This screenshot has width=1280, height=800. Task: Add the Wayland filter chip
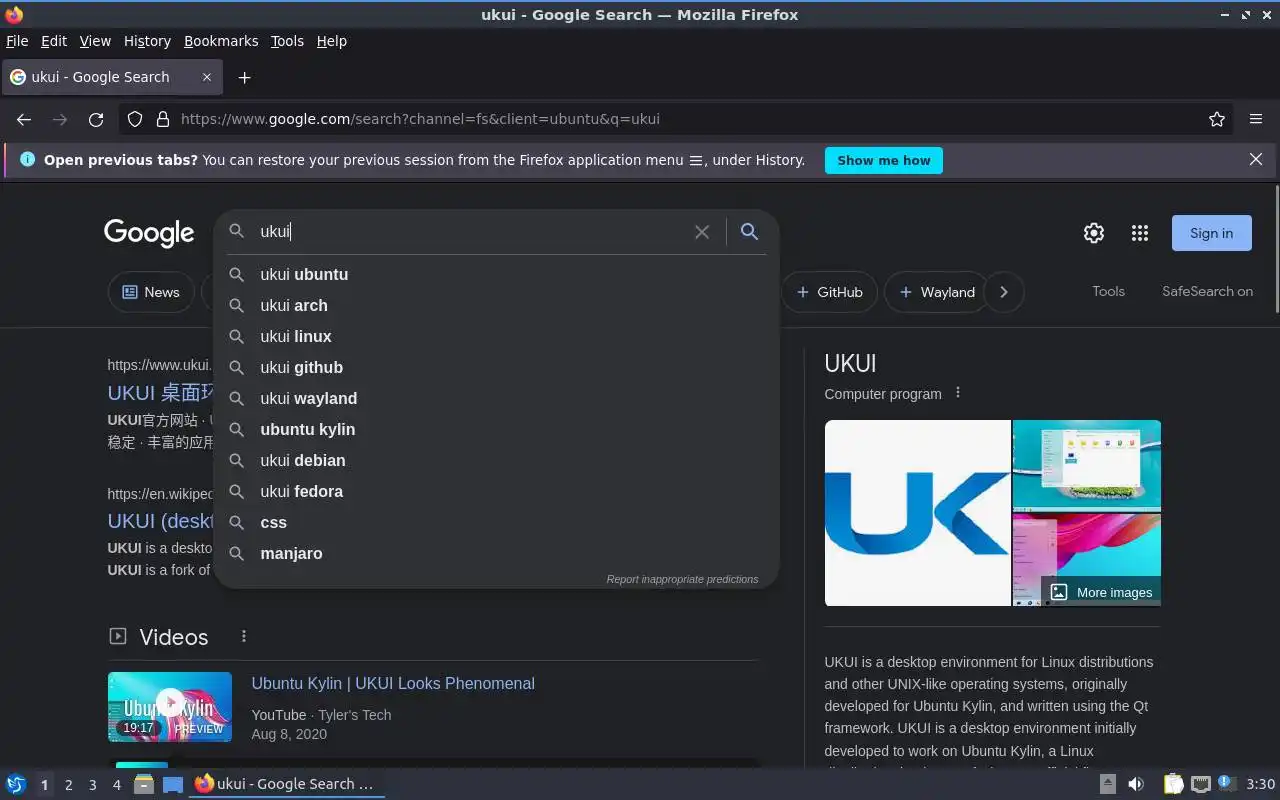[x=937, y=292]
